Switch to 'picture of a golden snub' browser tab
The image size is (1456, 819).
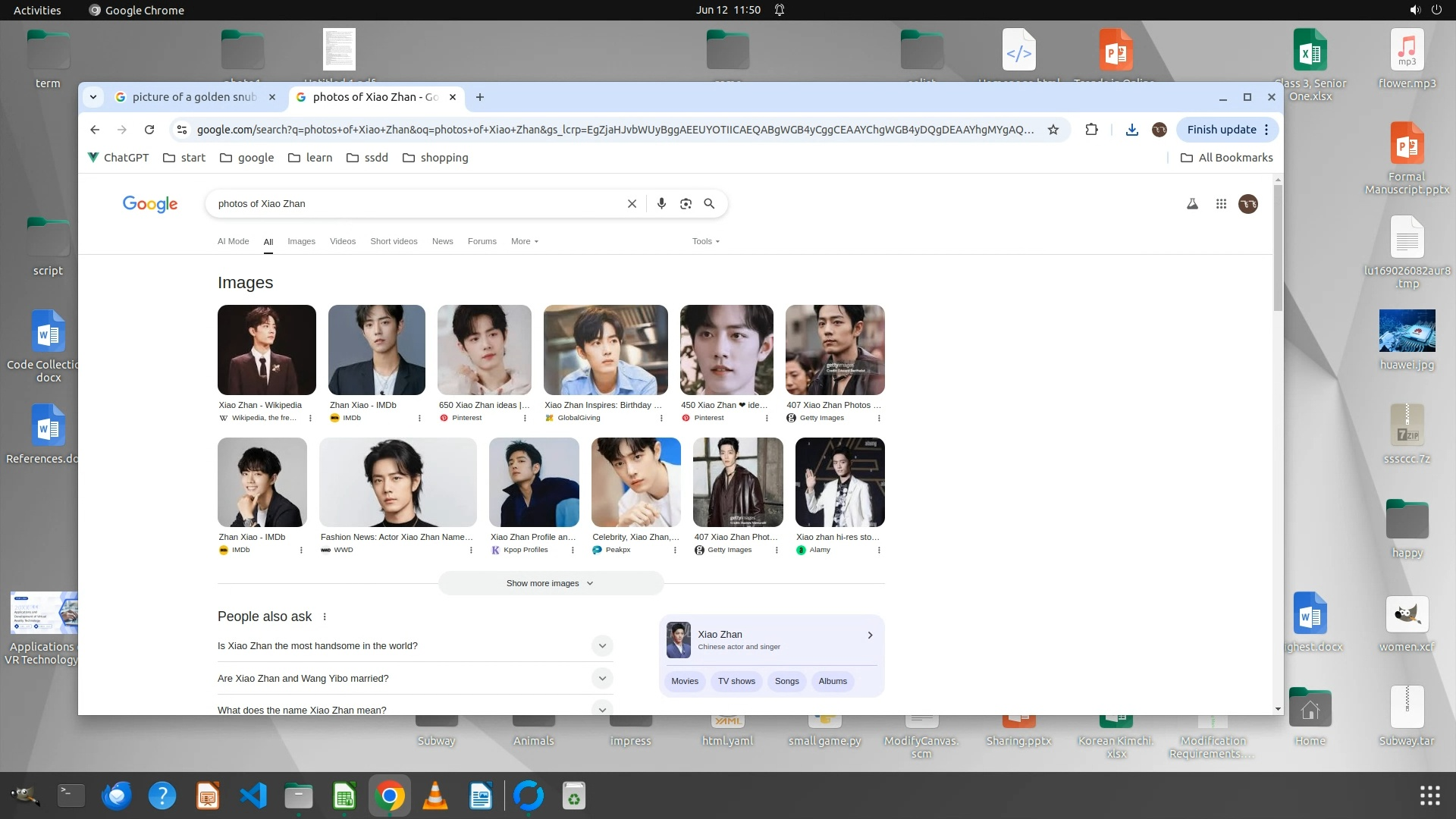(193, 97)
